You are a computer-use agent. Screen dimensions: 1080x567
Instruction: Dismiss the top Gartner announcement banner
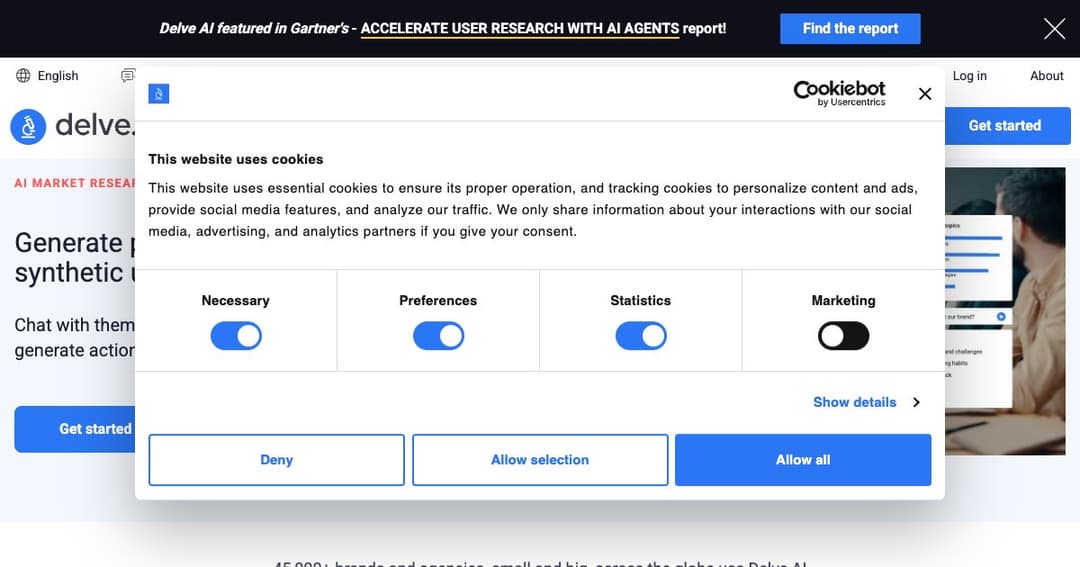click(1054, 28)
